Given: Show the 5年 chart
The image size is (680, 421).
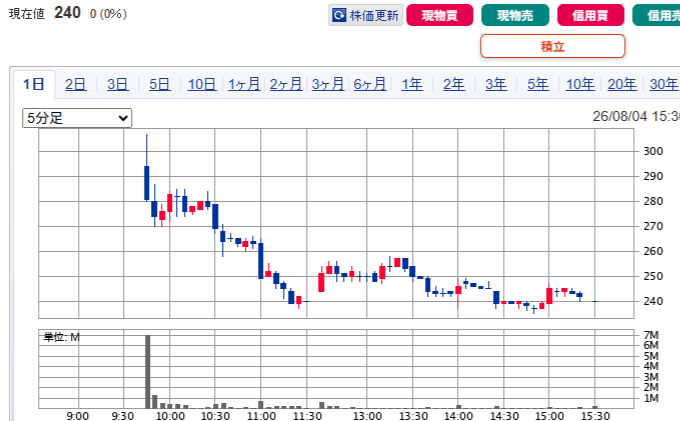Looking at the screenshot, I should 538,84.
